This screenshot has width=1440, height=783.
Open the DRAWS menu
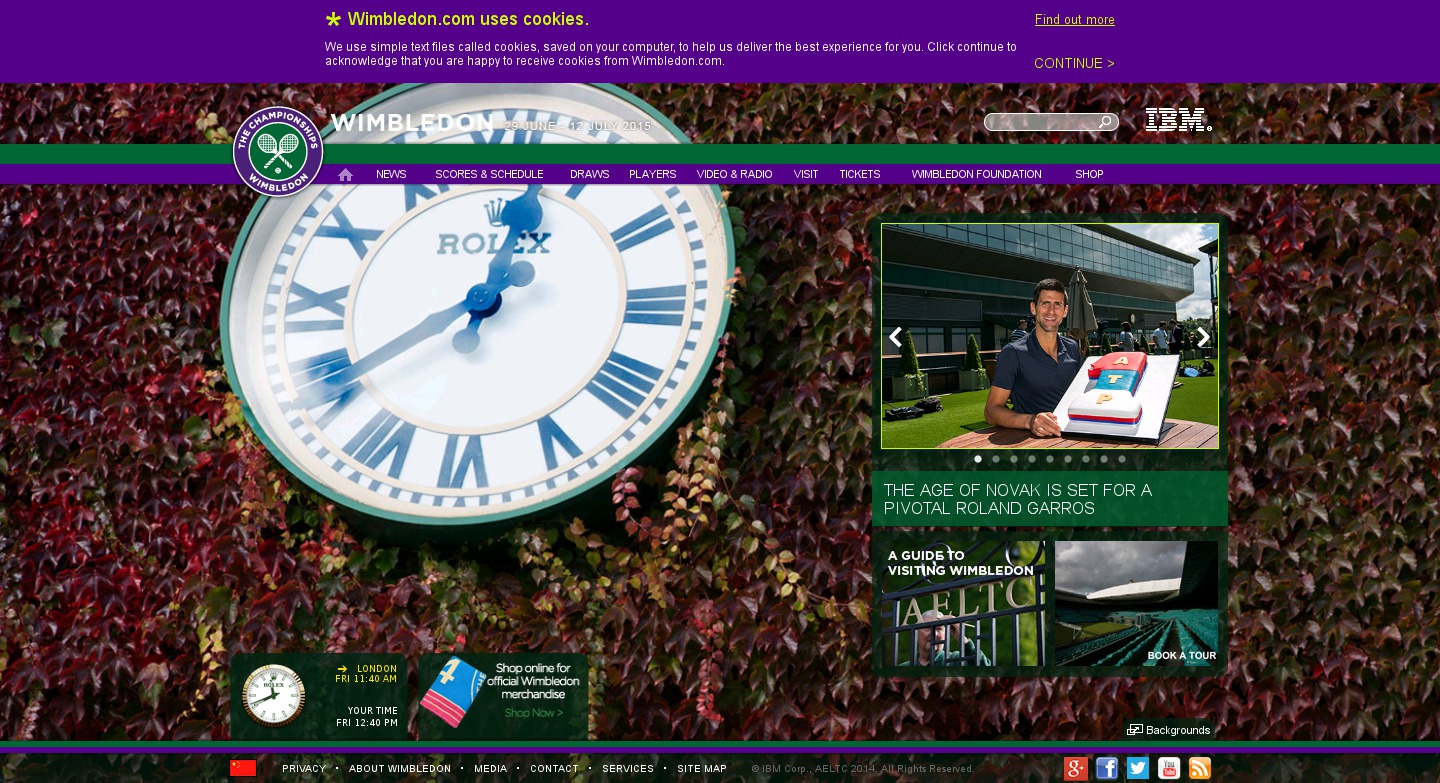tap(590, 174)
